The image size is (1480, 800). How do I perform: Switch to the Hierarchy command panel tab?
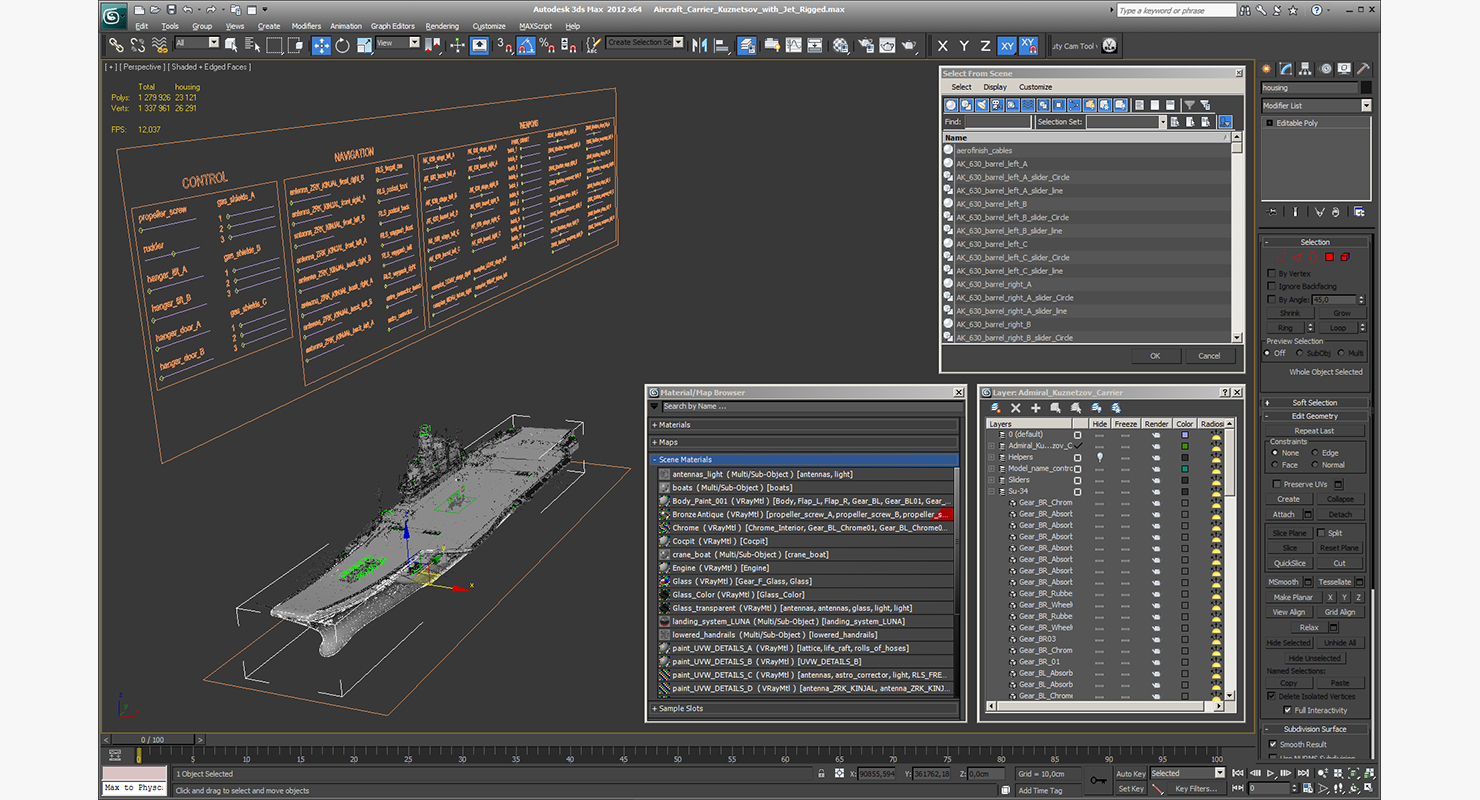1305,68
